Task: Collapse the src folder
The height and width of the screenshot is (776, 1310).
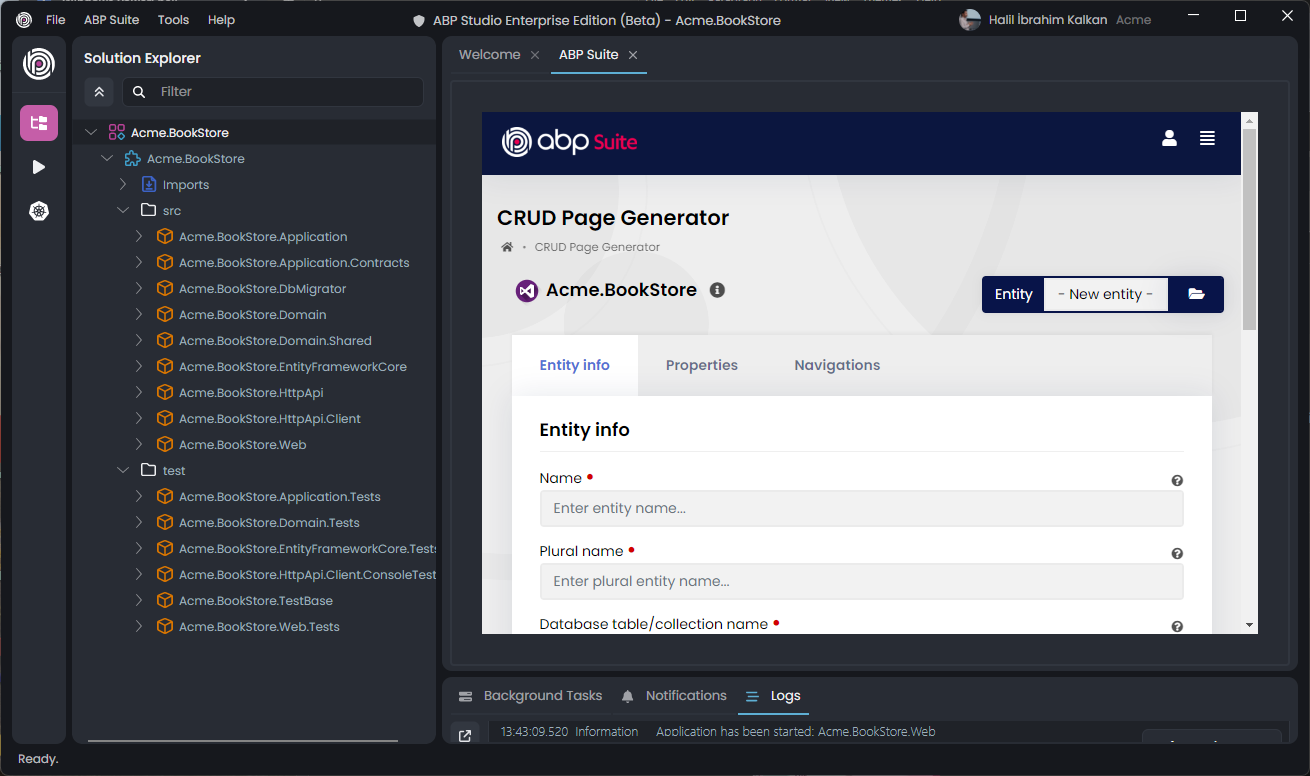Action: point(123,211)
